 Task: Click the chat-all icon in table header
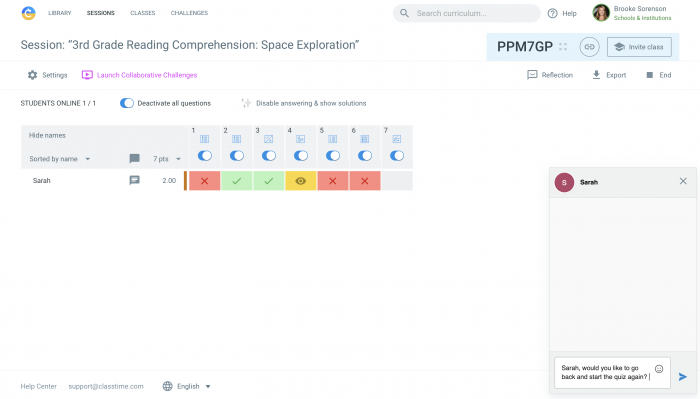click(134, 158)
